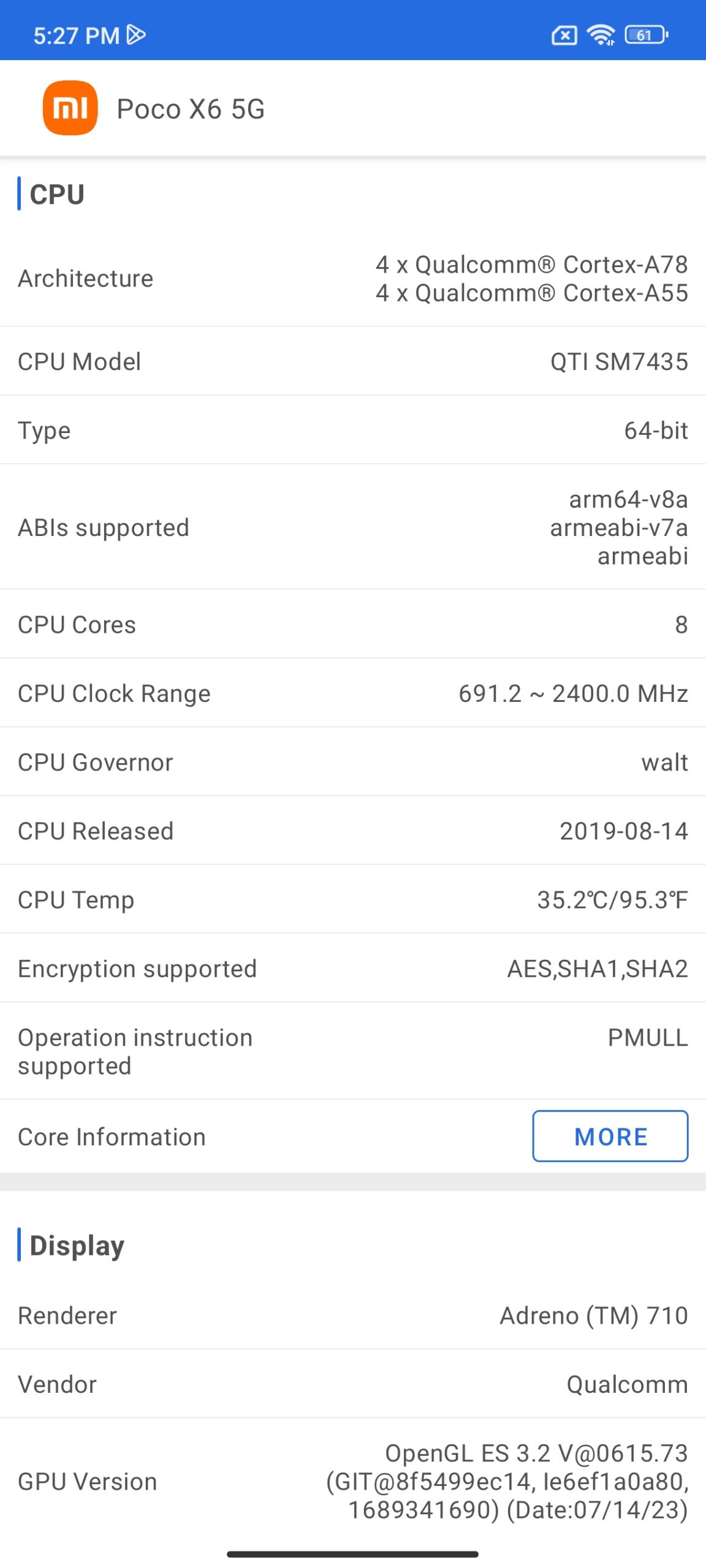Tap the bottom navigation gesture bar

(x=352, y=1554)
